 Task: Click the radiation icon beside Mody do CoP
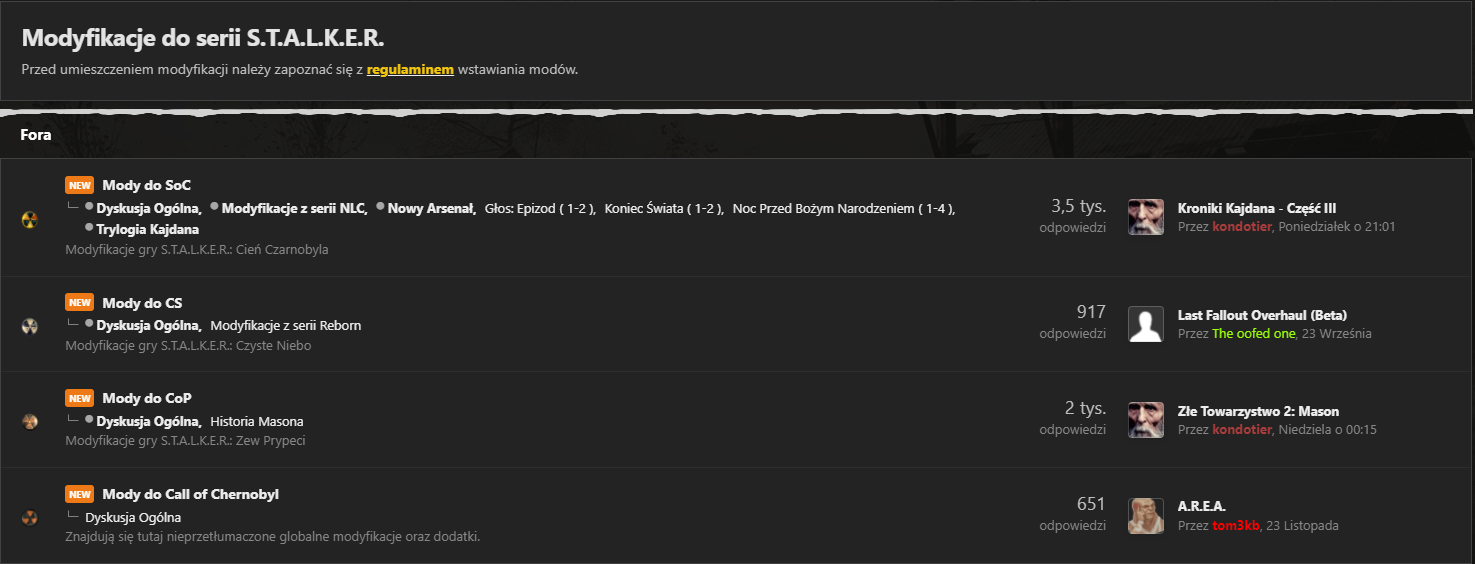[x=29, y=421]
